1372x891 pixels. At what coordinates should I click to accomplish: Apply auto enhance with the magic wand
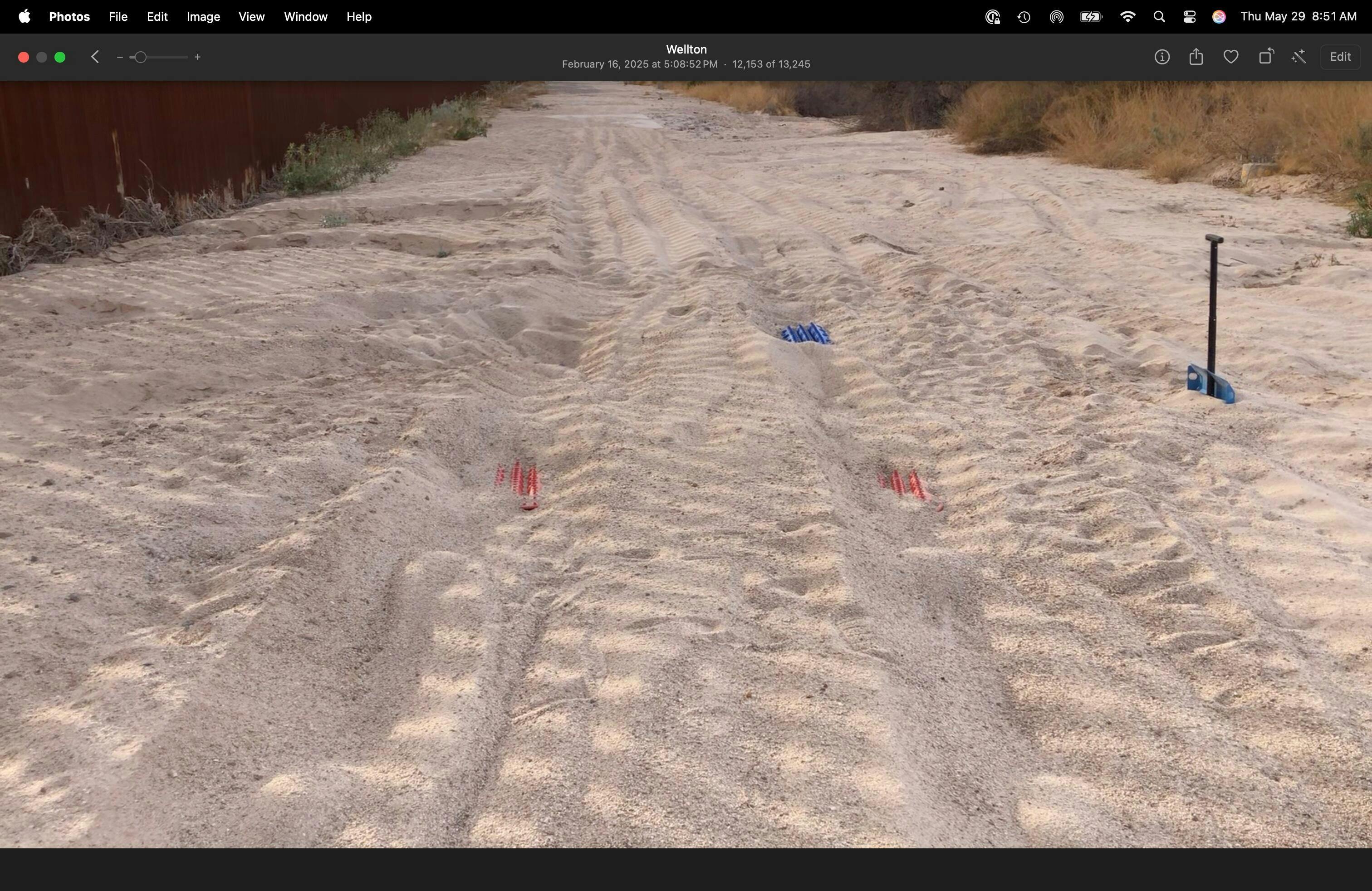pyautogui.click(x=1299, y=57)
